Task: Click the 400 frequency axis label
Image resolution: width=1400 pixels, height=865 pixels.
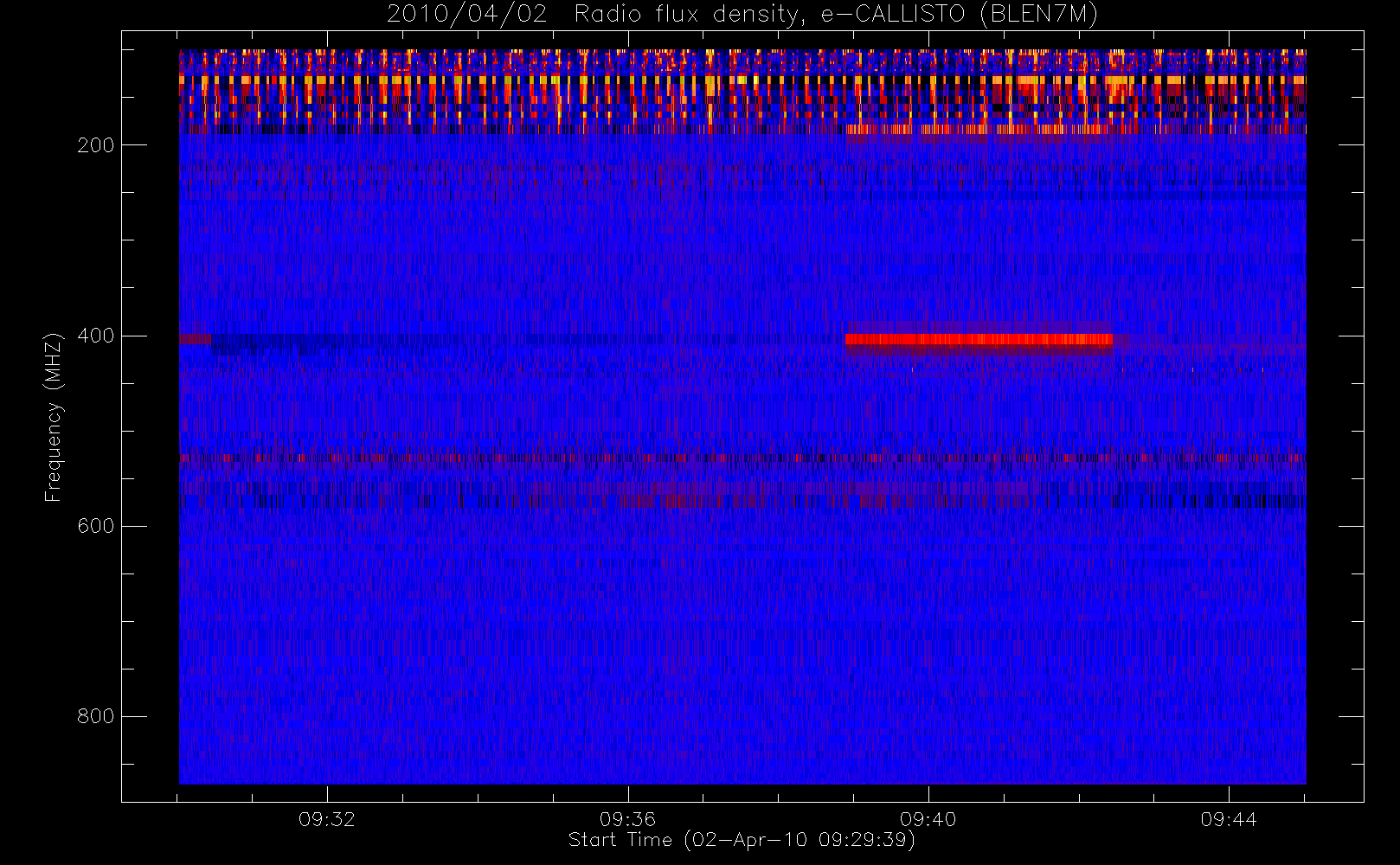Action: [95, 336]
